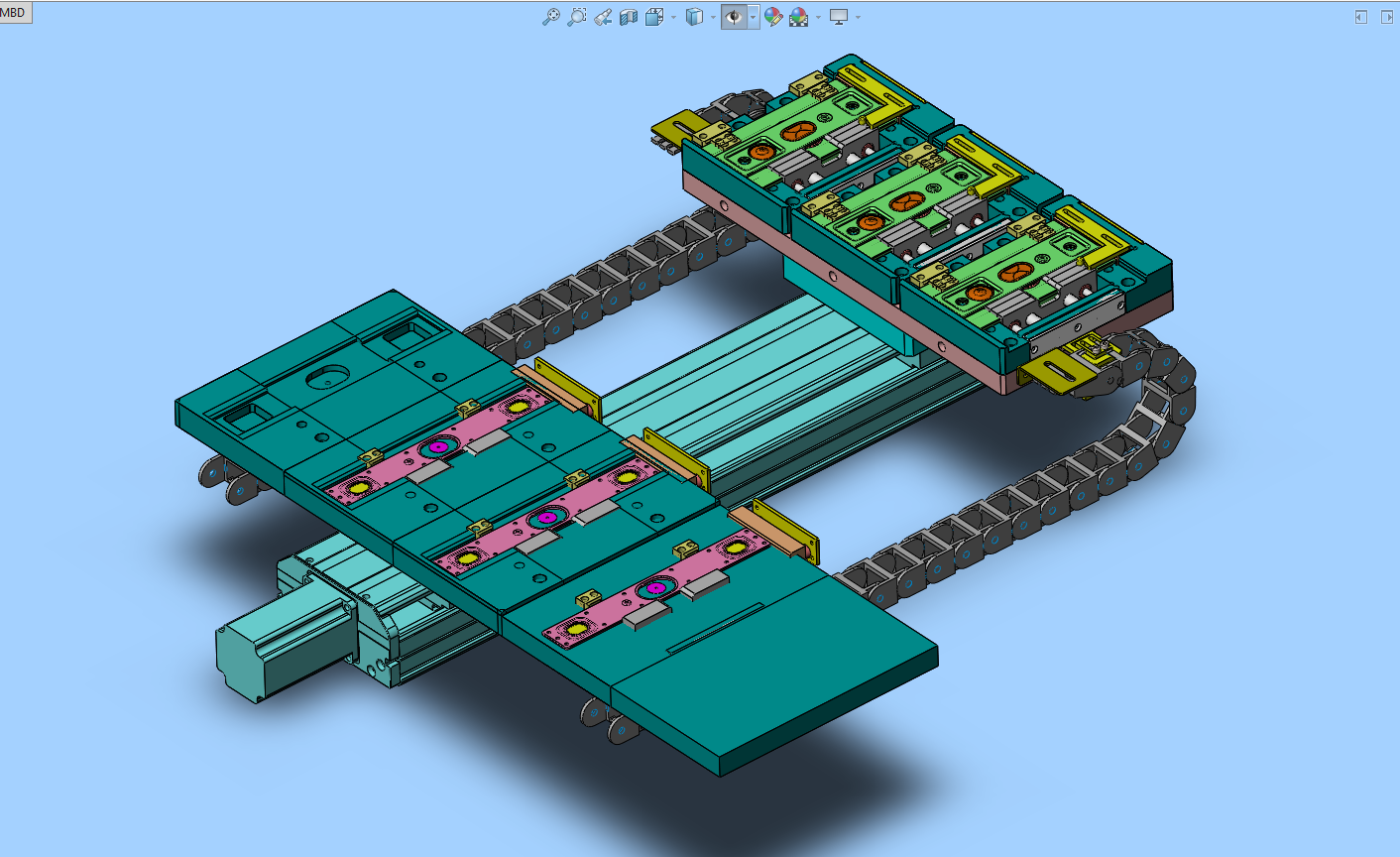
Task: Click the Display Style cube icon
Action: (695, 17)
